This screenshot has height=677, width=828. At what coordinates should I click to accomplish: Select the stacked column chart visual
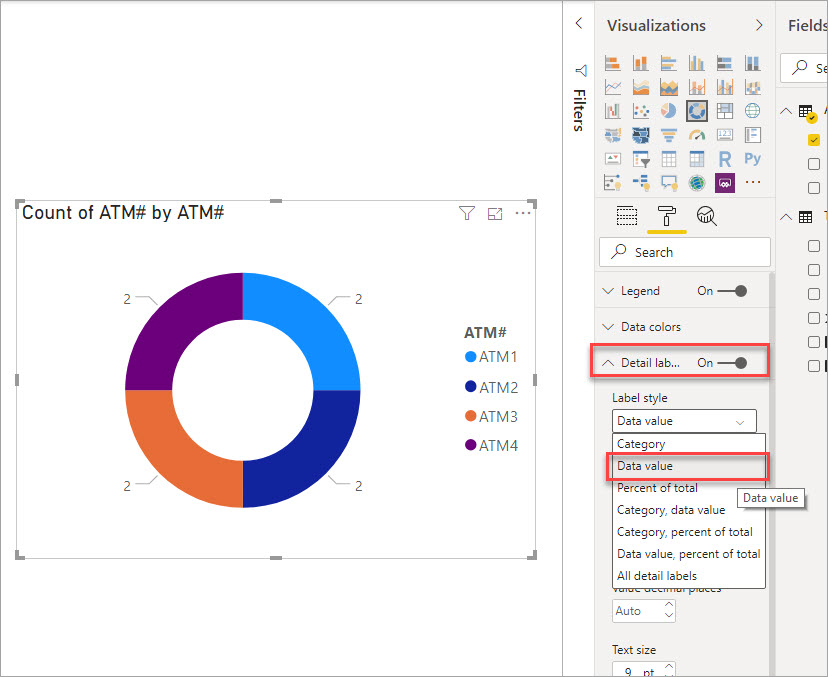coord(641,63)
